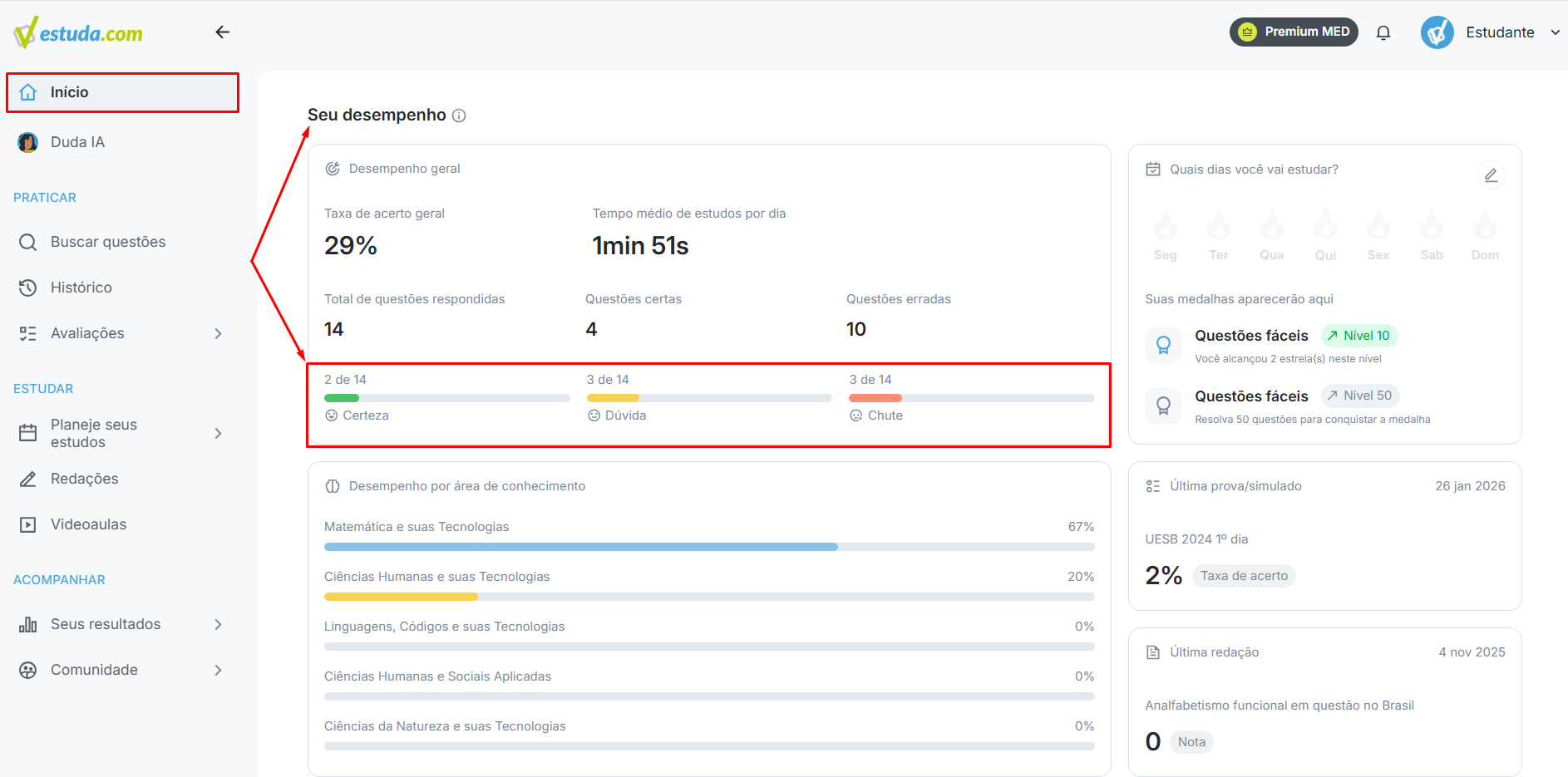Open the Estudante account dropdown arrow
The height and width of the screenshot is (777, 1568).
pos(1556,32)
